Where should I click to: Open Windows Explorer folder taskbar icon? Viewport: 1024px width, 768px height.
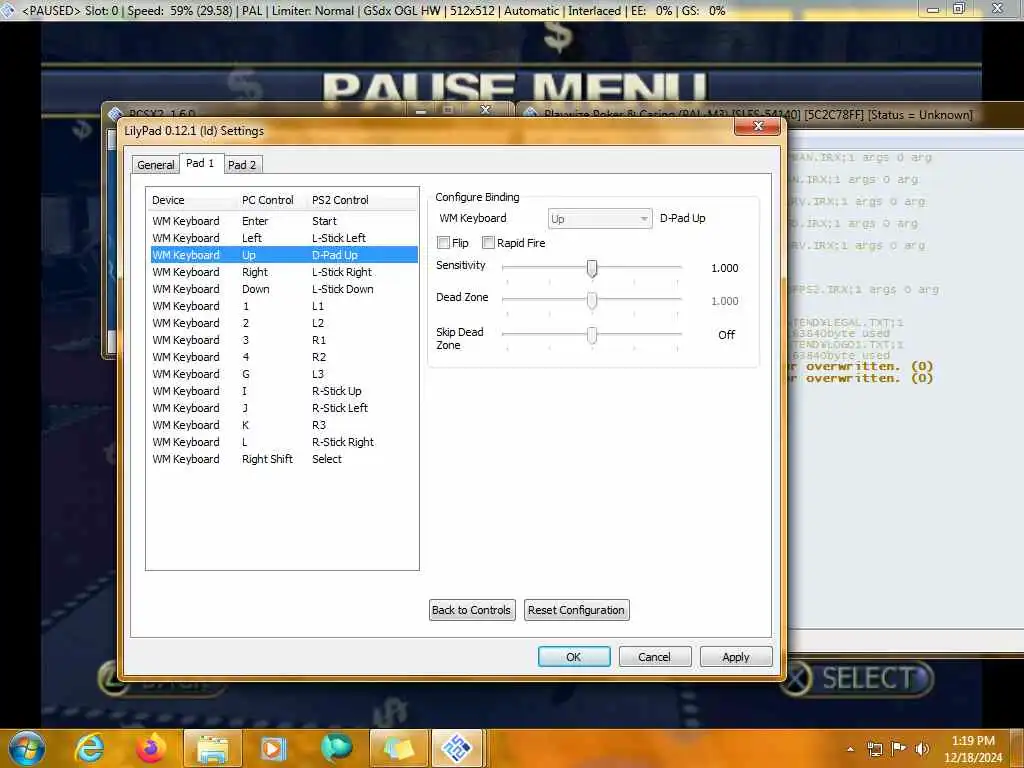213,748
